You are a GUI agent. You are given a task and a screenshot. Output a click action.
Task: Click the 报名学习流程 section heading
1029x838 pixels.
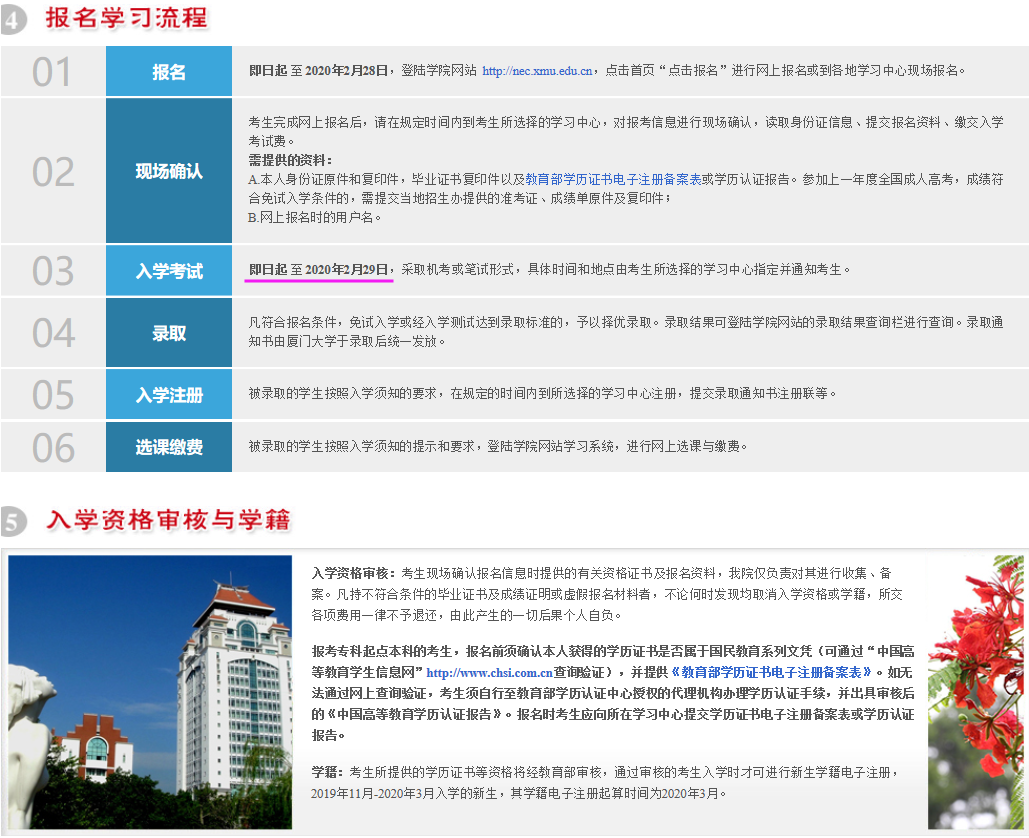tap(127, 18)
